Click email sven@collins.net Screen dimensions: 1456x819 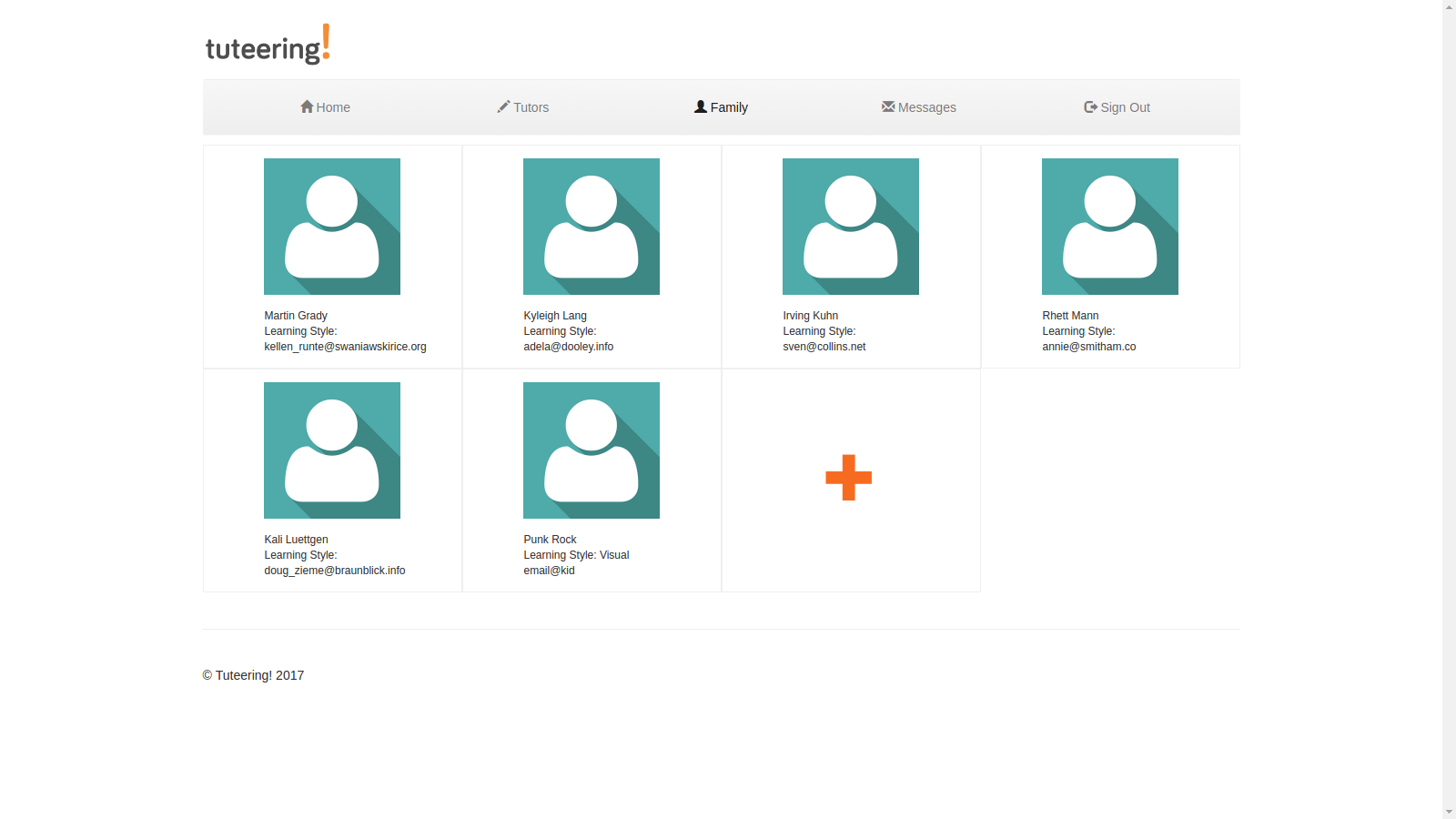click(824, 347)
